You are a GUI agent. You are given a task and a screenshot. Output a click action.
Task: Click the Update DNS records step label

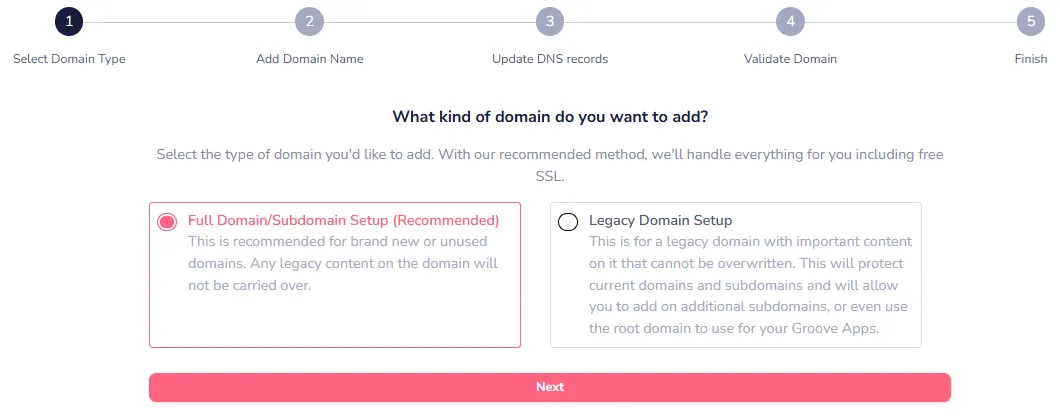pos(550,59)
